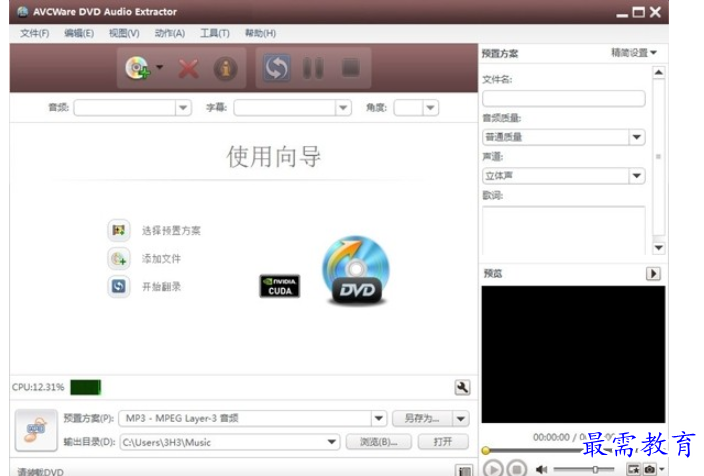The image size is (704, 476).
Task: Mute via the speaker icon
Action: coord(541,469)
